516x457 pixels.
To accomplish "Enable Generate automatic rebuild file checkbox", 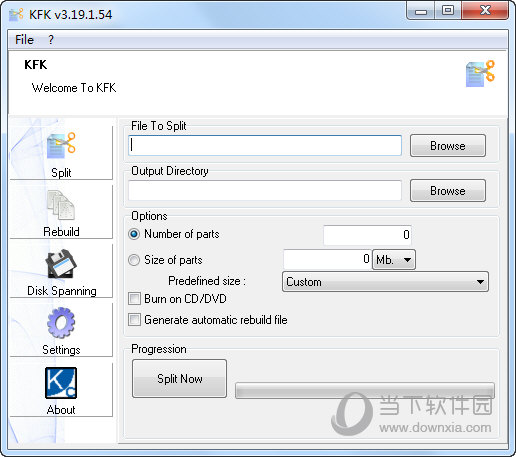I will point(134,319).
